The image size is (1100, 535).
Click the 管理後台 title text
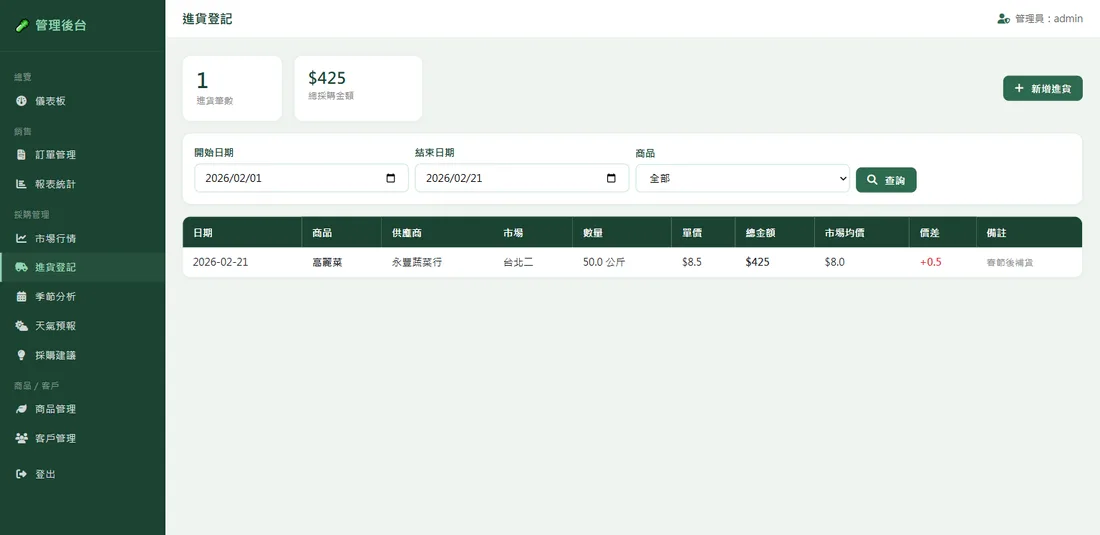[61, 26]
